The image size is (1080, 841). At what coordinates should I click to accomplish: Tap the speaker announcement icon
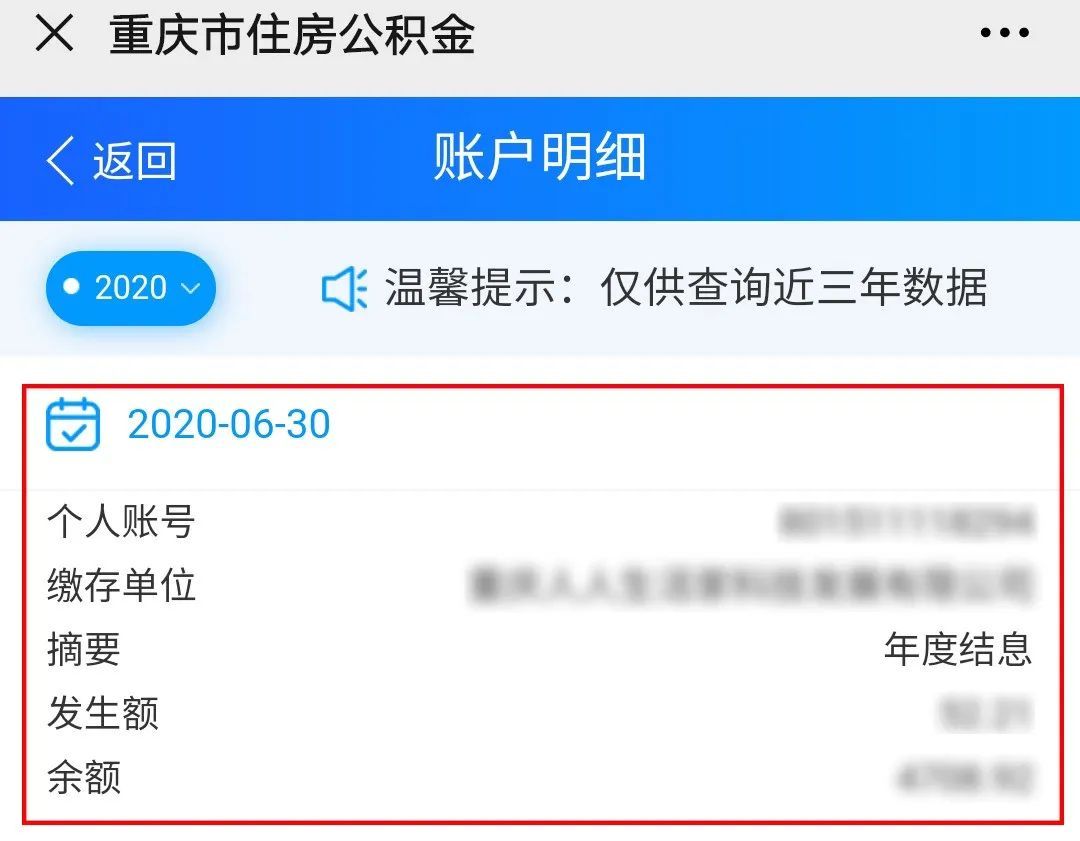tap(344, 289)
